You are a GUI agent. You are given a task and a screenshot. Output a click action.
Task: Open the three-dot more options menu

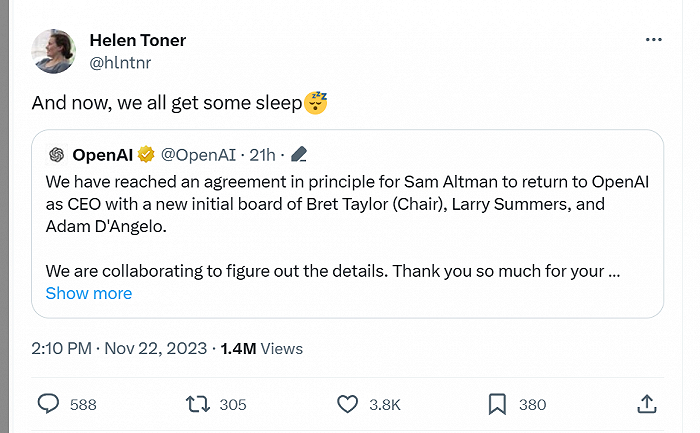pyautogui.click(x=653, y=40)
